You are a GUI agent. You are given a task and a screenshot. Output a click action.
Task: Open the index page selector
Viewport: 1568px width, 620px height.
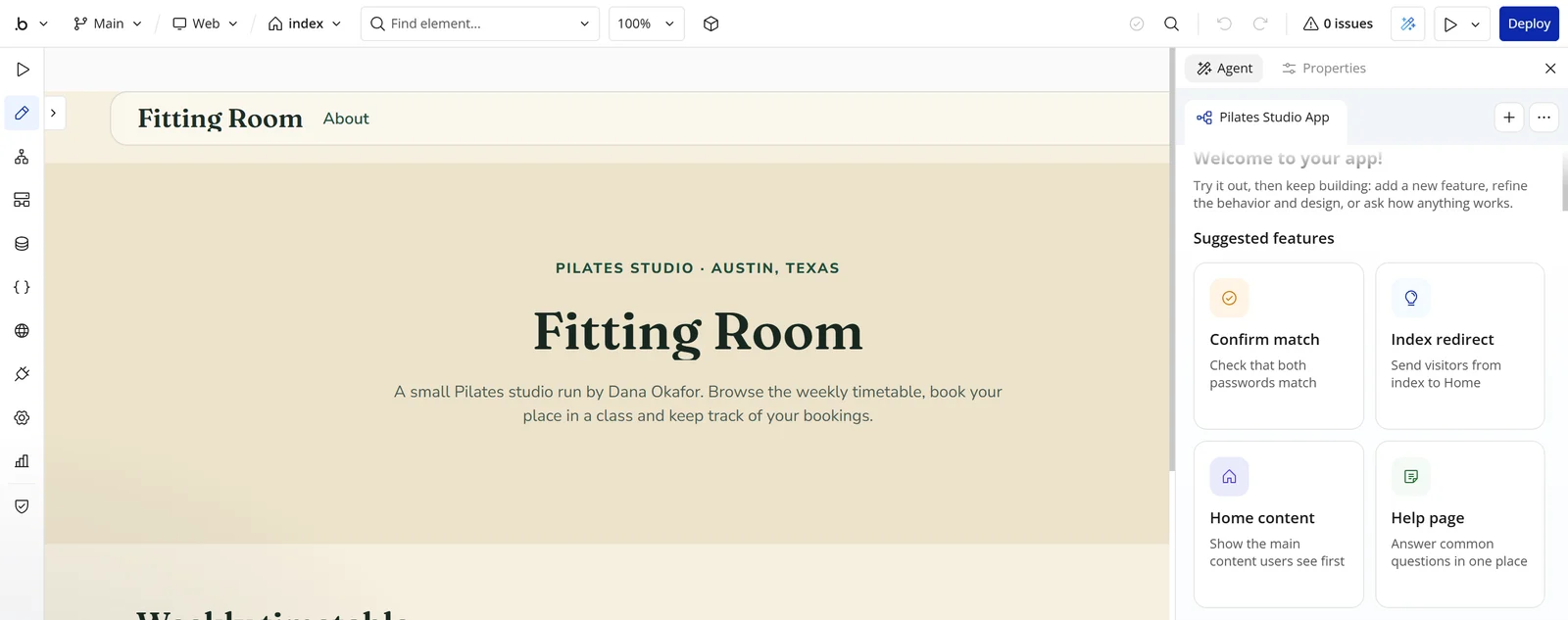(305, 24)
